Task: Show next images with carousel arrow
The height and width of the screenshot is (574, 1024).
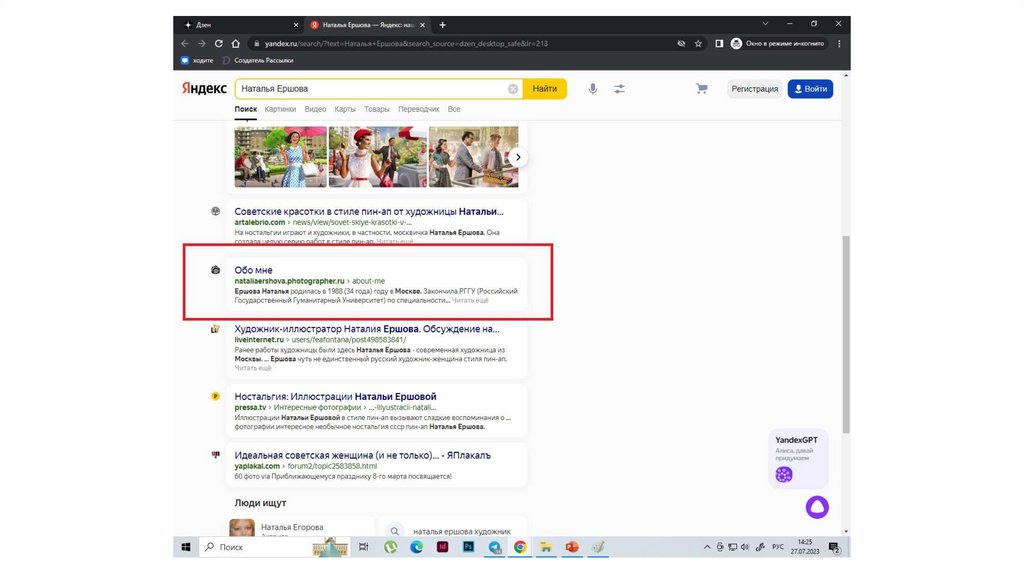Action: [x=517, y=157]
